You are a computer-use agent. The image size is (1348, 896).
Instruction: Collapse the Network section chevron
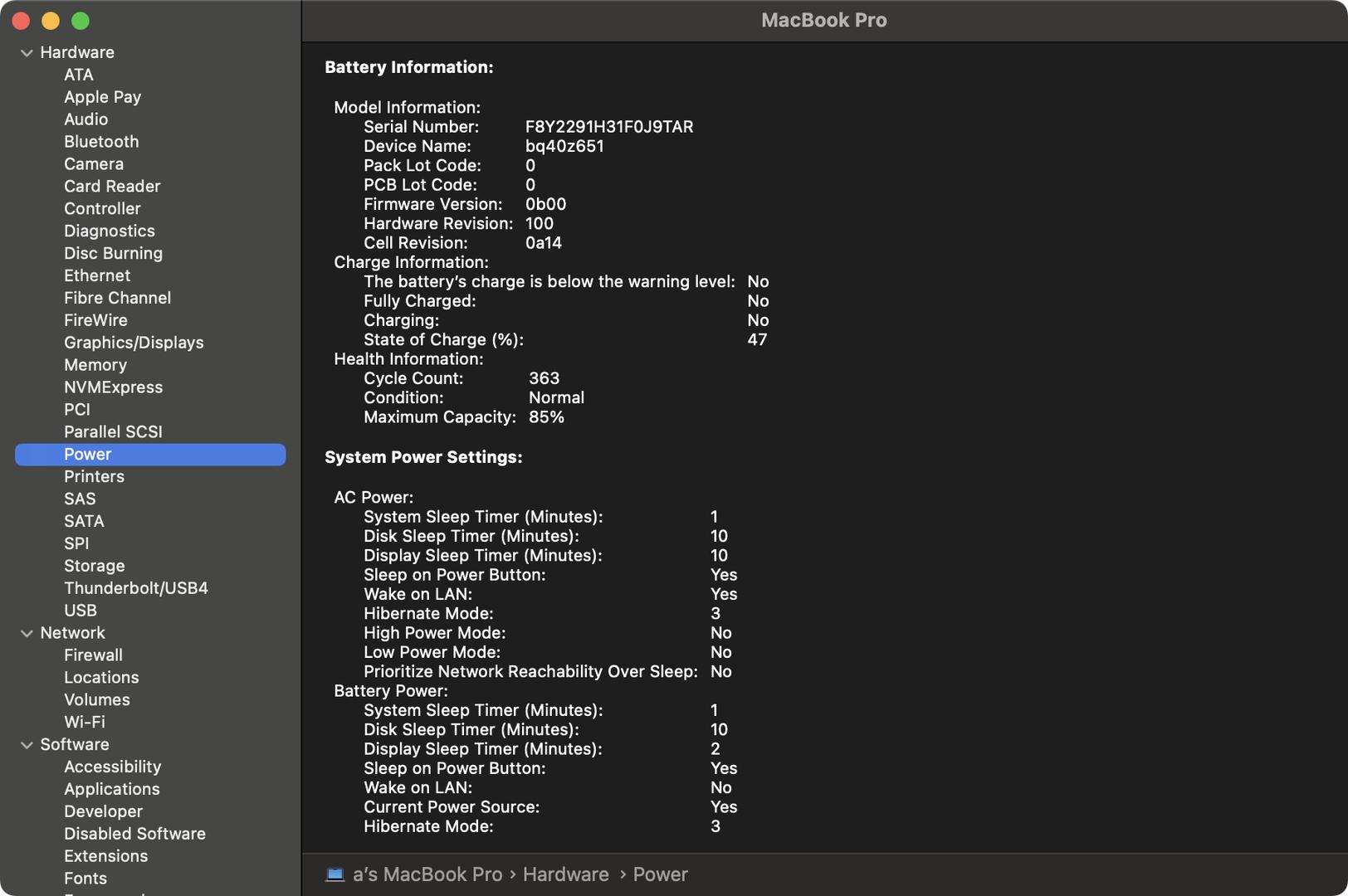[27, 634]
